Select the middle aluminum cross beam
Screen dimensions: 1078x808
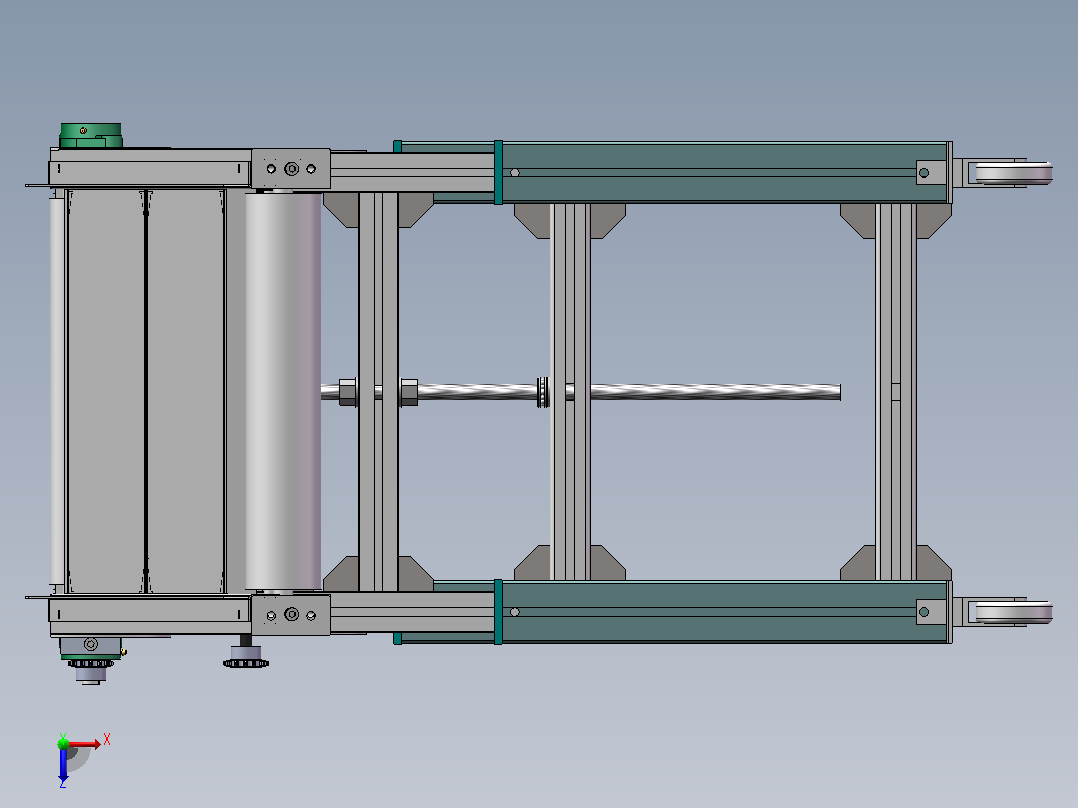tap(571, 392)
